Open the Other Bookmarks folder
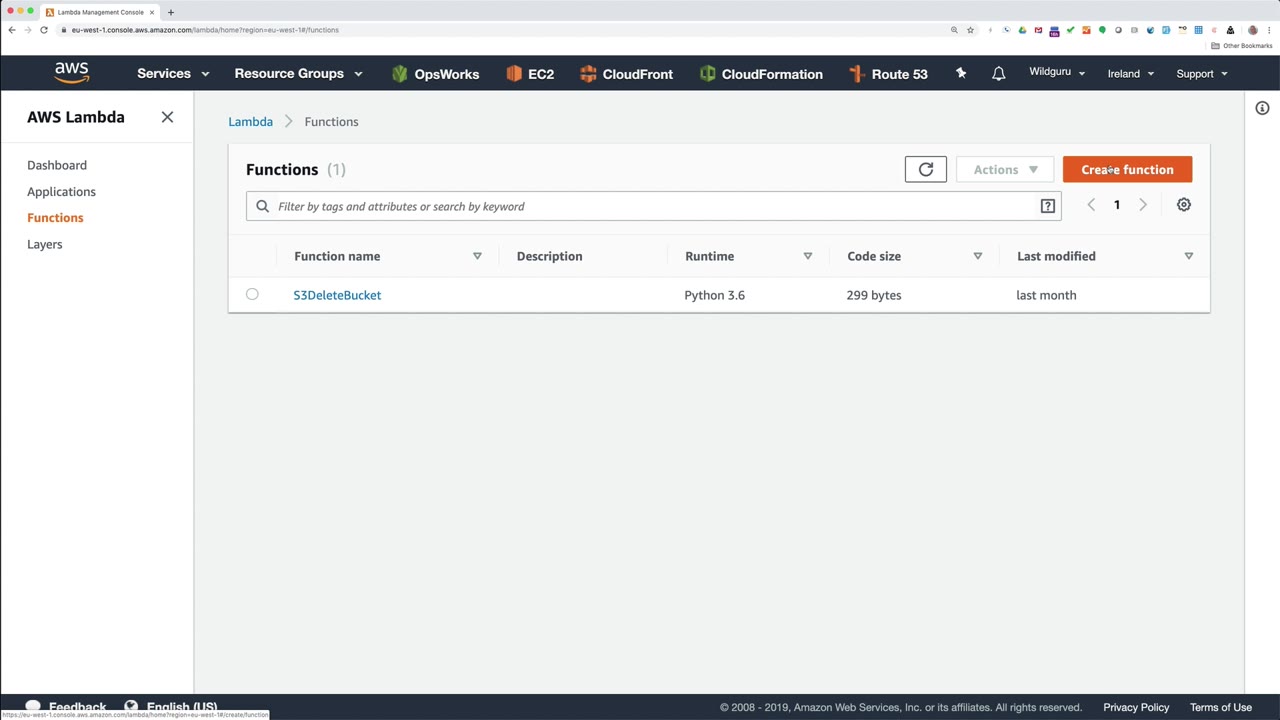The image size is (1280, 720). point(1242,46)
